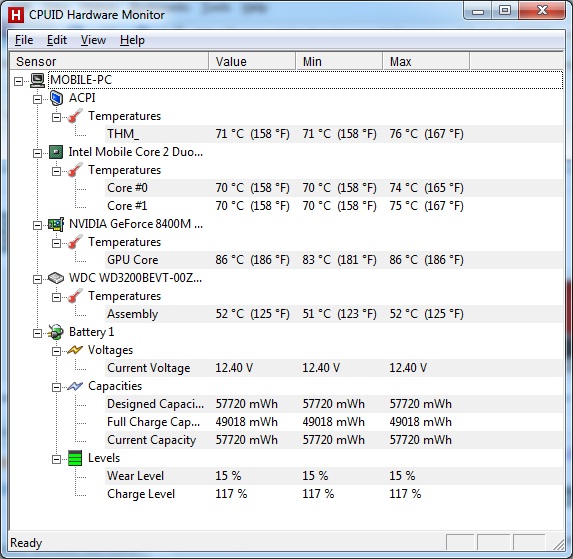Collapse Temperatures under ACPI
This screenshot has height=559, width=573.
coord(56,117)
